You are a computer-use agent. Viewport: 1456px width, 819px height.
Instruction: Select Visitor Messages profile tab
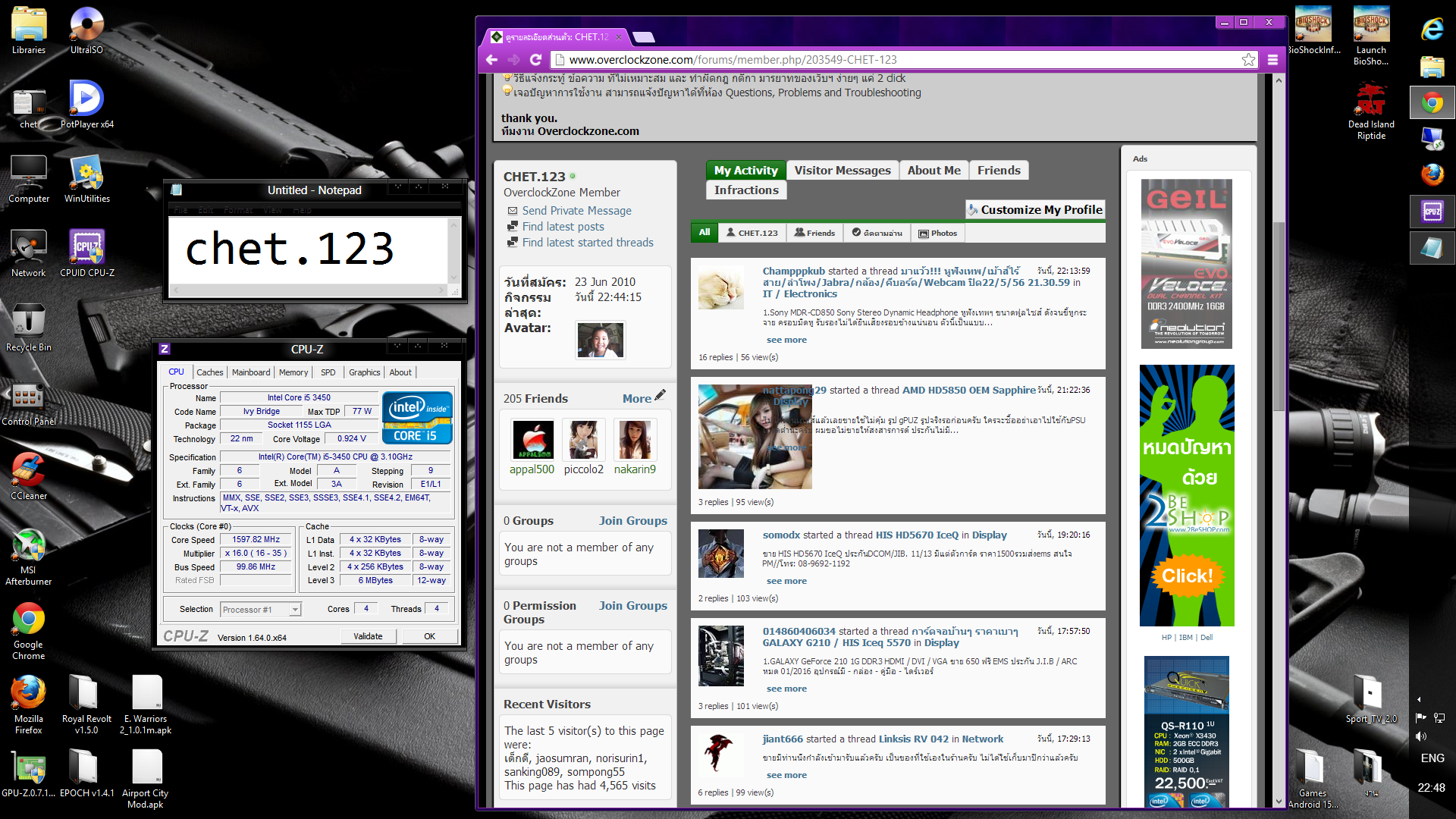click(x=842, y=171)
